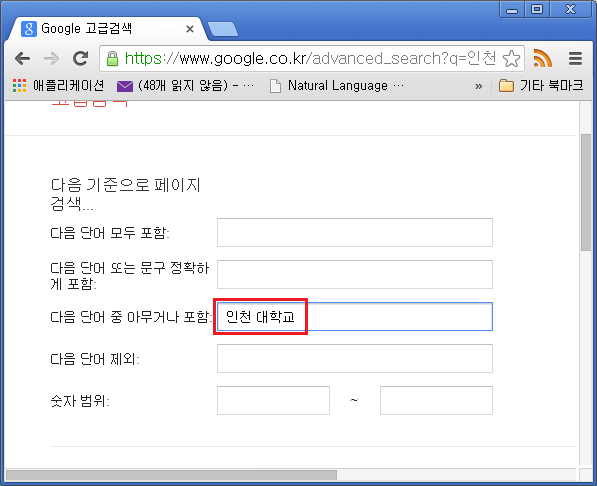
Task: Click the 다음 단어 중 아무거나 포함 label
Action: coord(131,317)
